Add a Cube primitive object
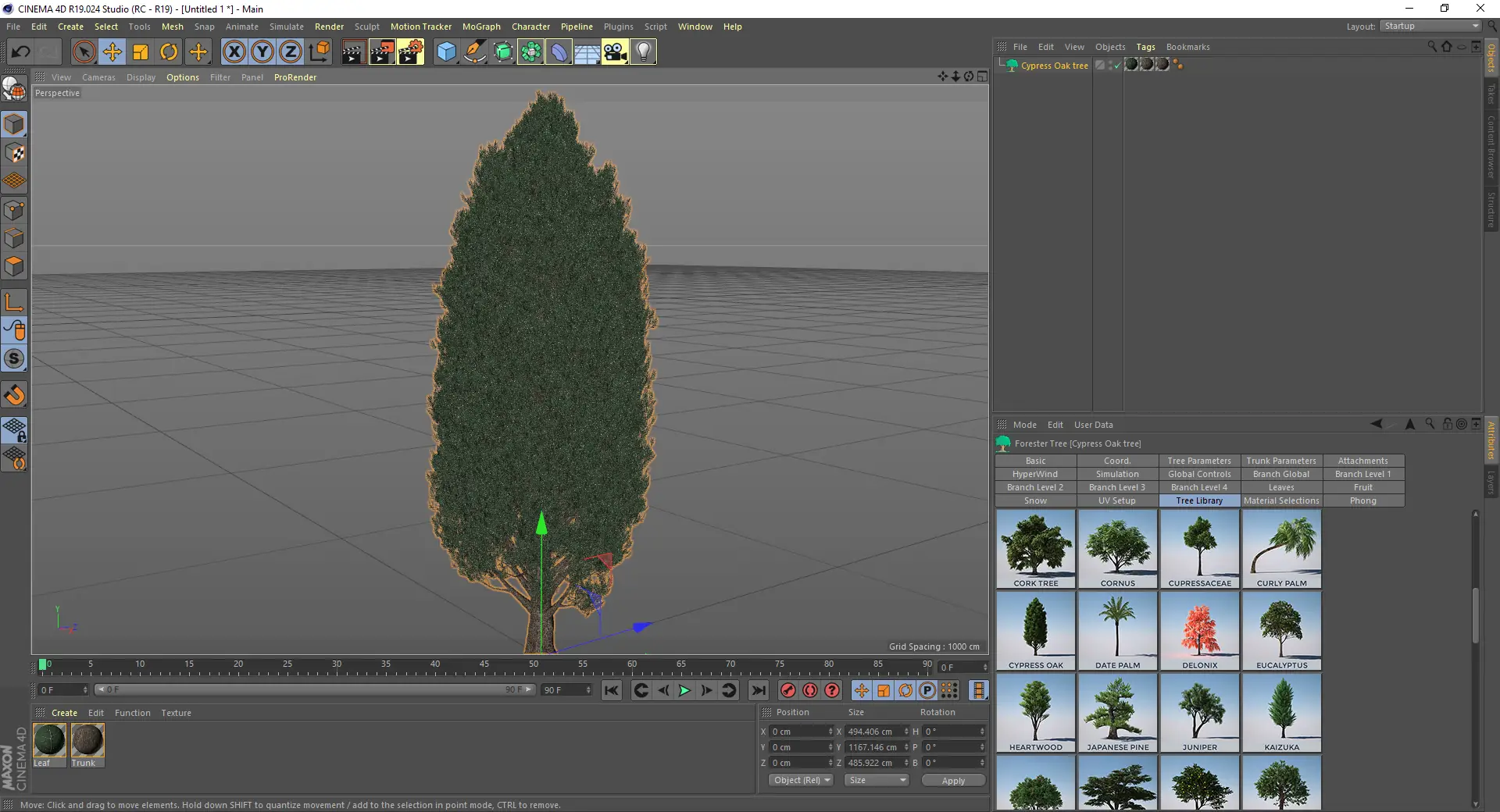 coord(446,52)
